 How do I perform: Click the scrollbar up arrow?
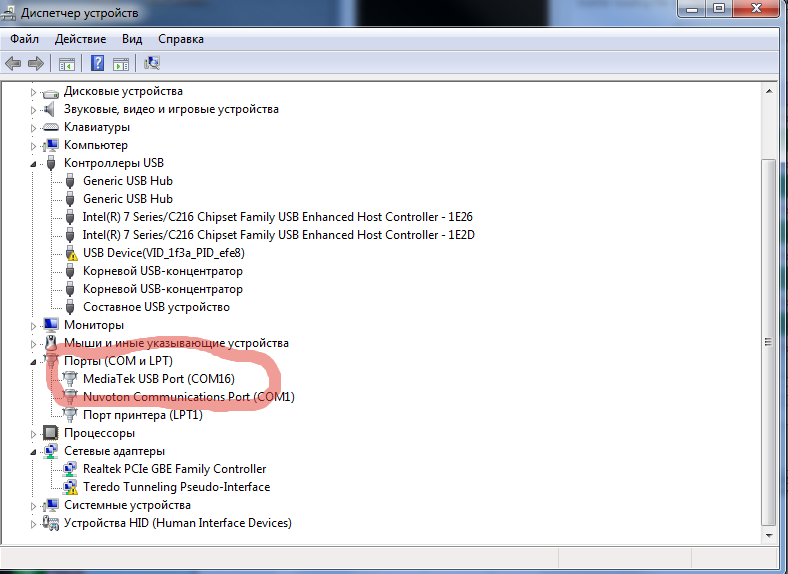tap(769, 91)
